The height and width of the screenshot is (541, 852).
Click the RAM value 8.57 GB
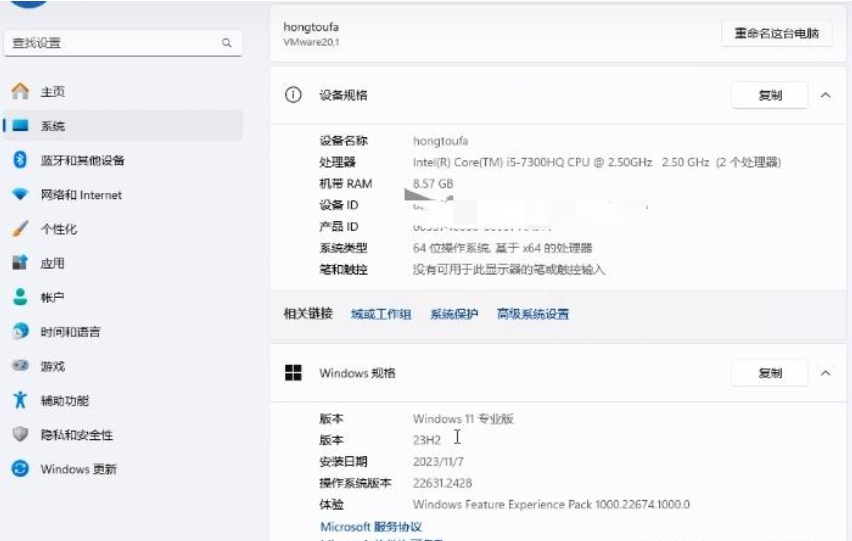click(x=433, y=184)
